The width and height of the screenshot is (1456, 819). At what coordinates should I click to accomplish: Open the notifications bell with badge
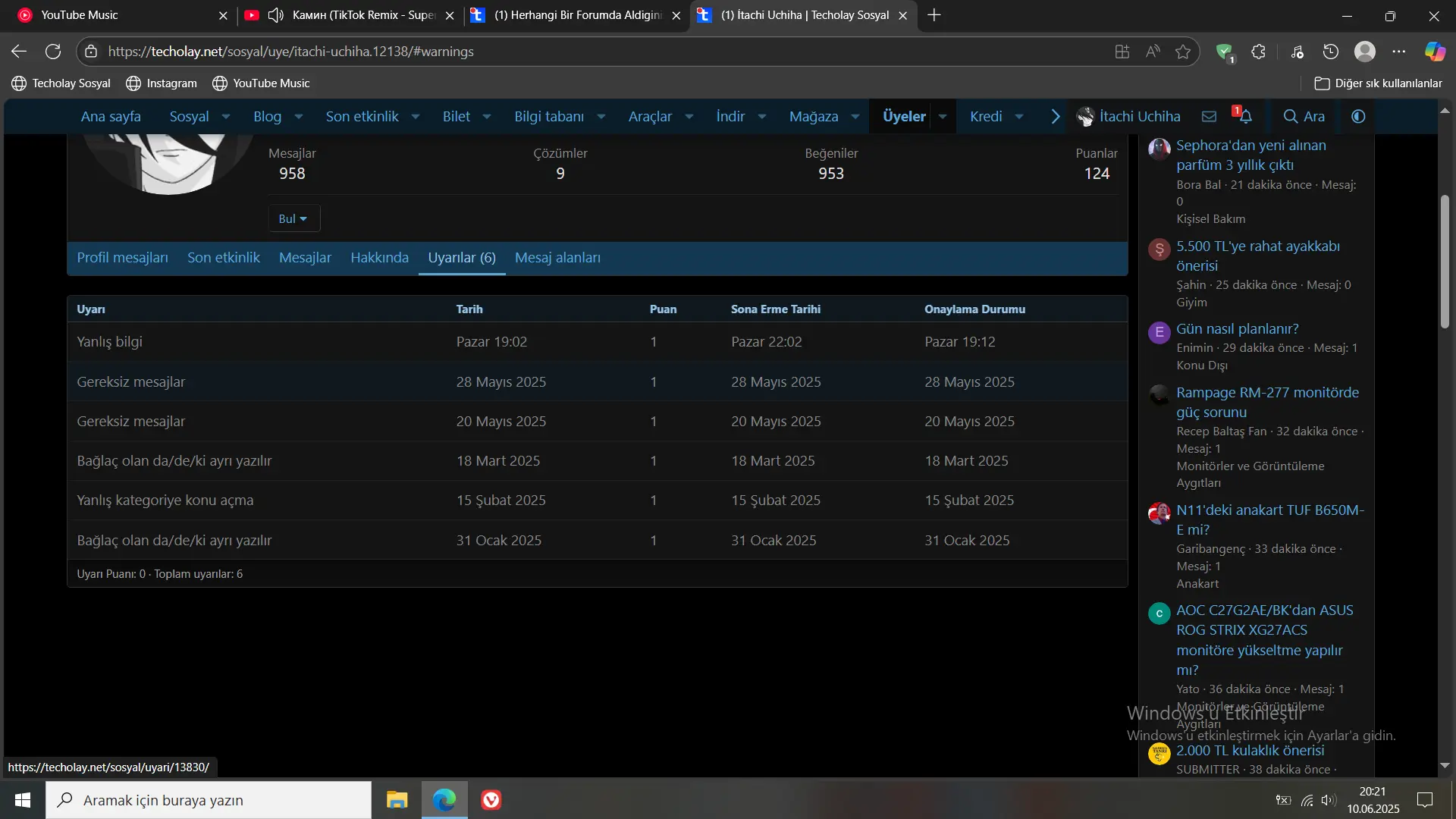point(1244,116)
